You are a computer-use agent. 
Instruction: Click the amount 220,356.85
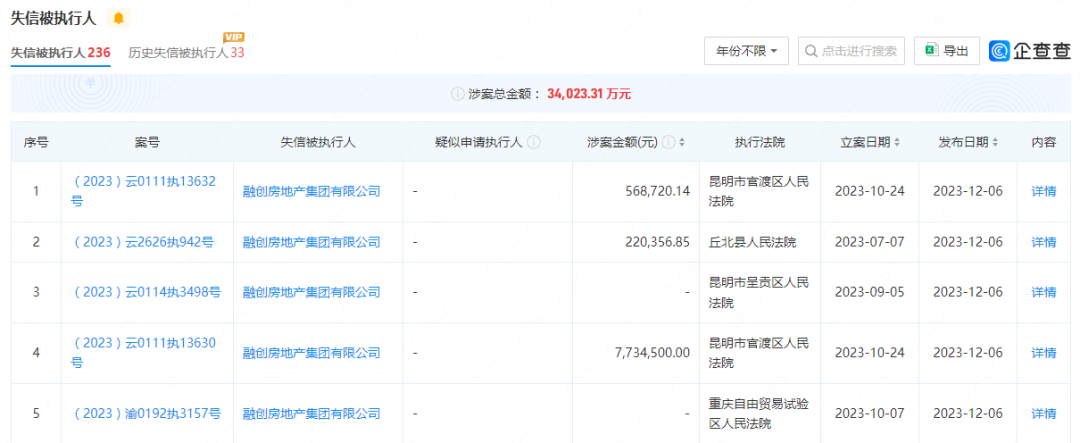[657, 242]
